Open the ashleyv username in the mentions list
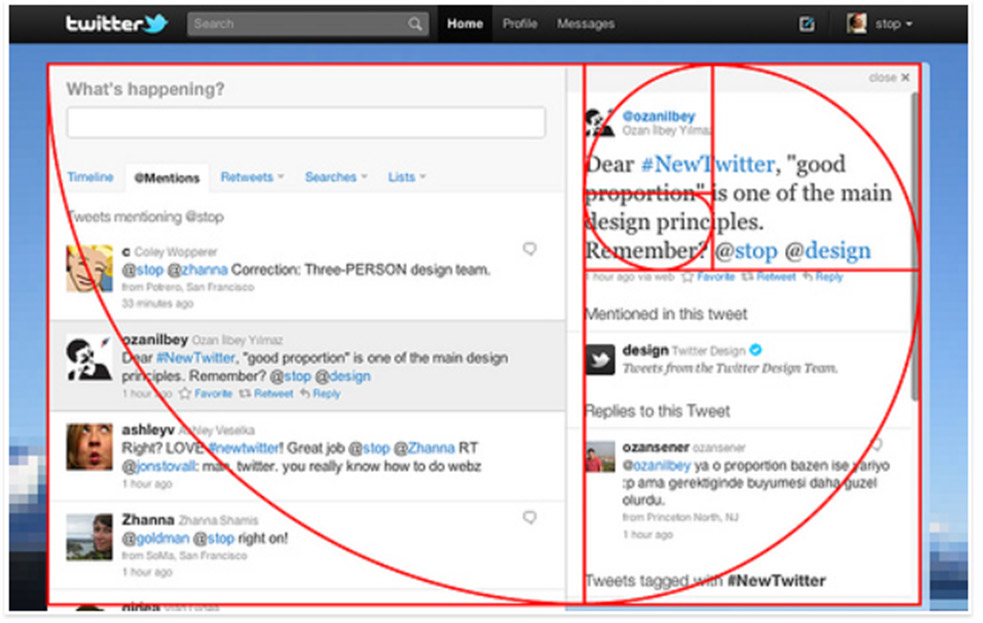 pos(148,430)
